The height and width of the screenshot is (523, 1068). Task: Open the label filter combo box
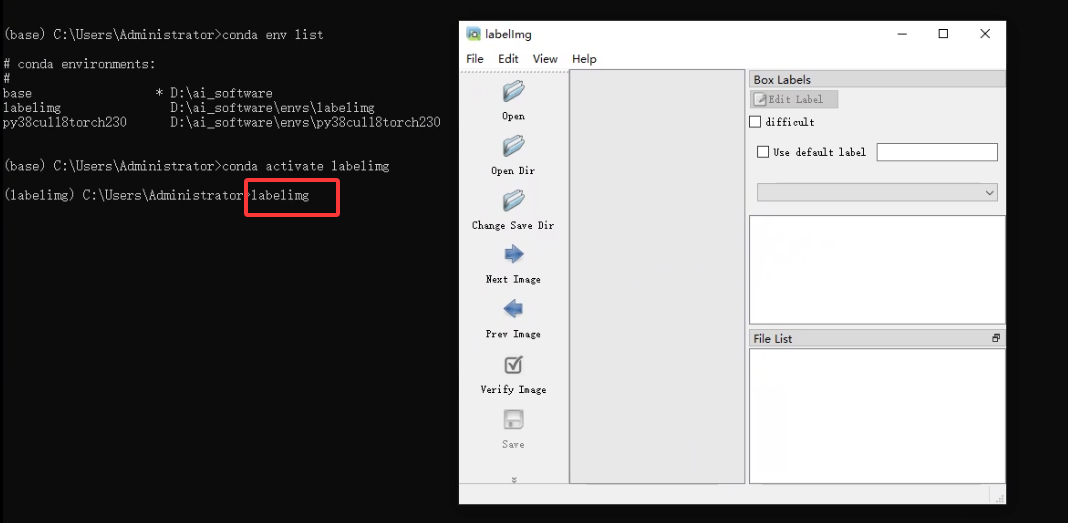click(877, 193)
